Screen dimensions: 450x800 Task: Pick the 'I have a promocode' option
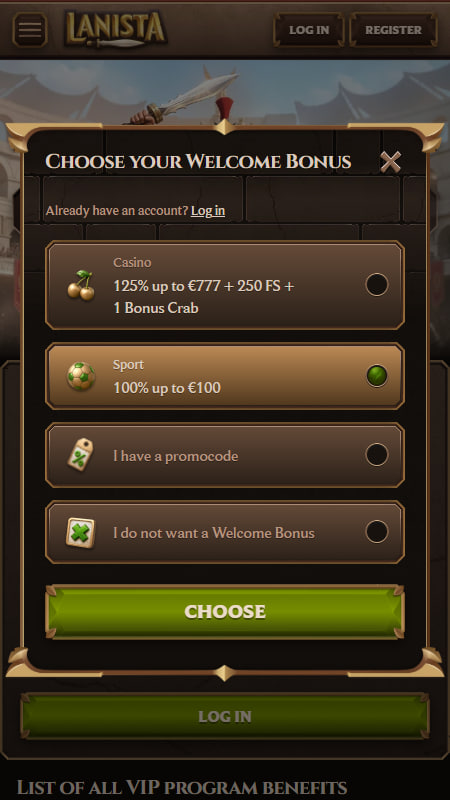[225, 455]
